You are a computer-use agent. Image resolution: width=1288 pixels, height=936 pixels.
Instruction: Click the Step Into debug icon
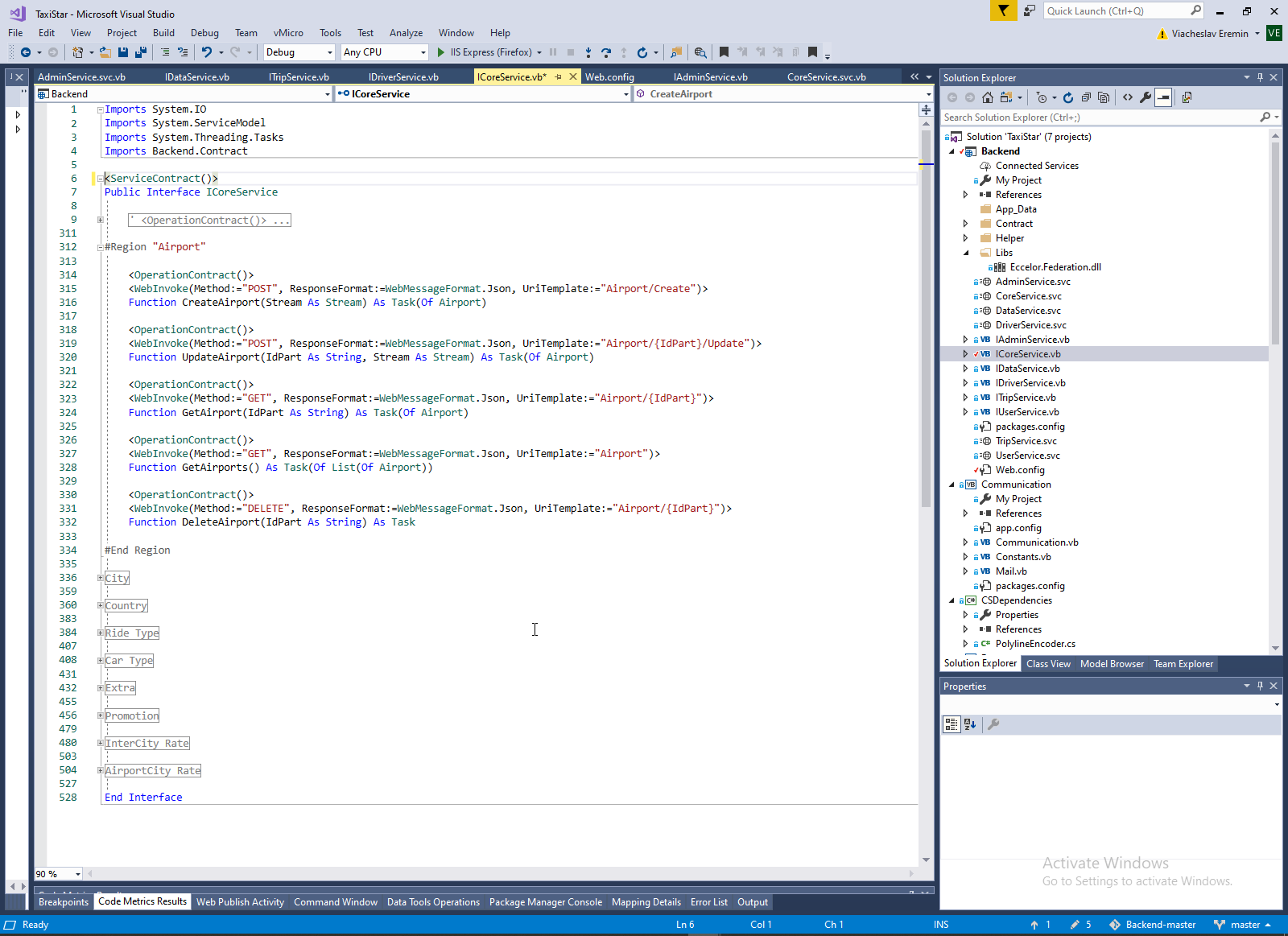click(588, 52)
